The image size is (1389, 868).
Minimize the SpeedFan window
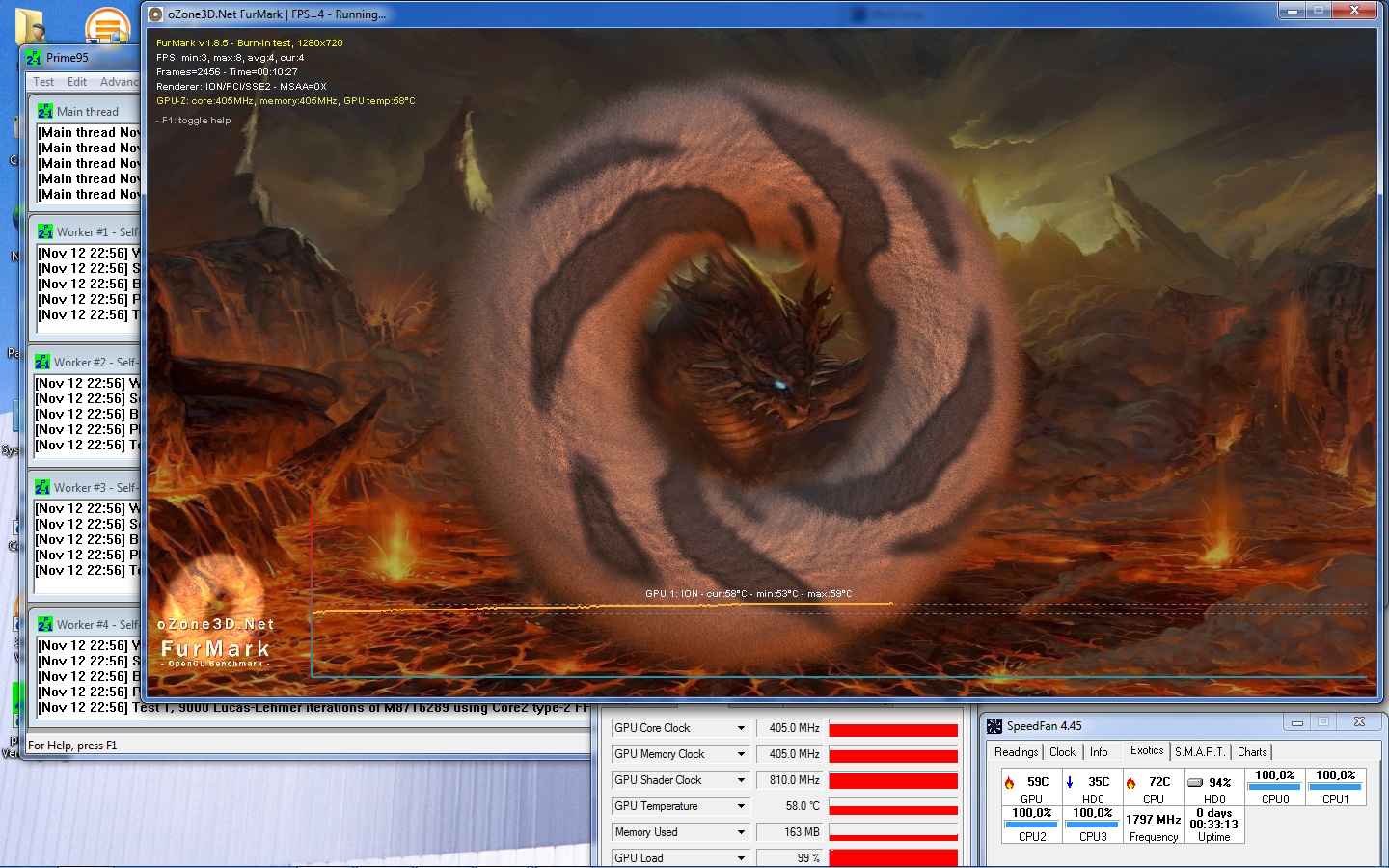point(1297,722)
